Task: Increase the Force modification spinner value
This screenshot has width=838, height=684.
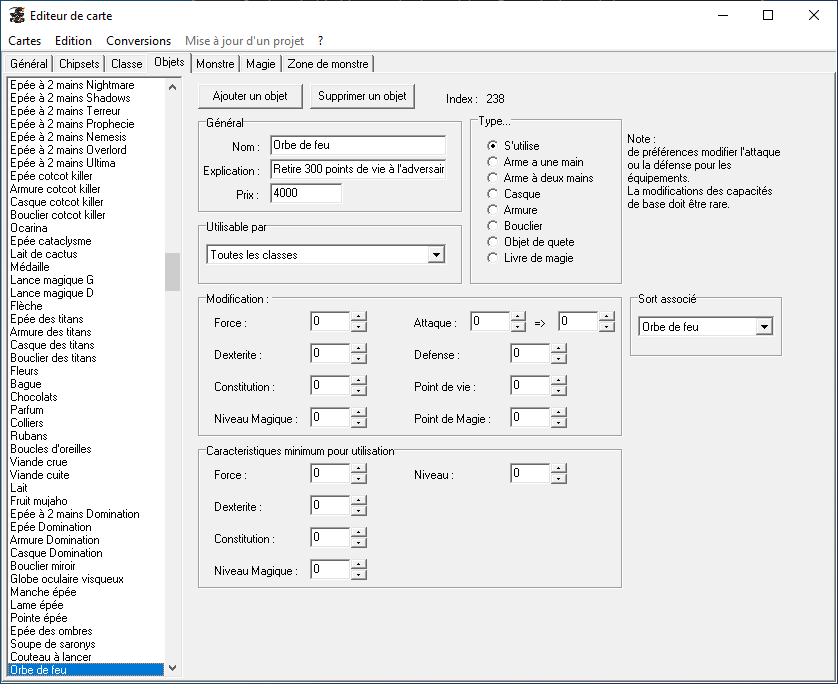Action: pos(358,318)
